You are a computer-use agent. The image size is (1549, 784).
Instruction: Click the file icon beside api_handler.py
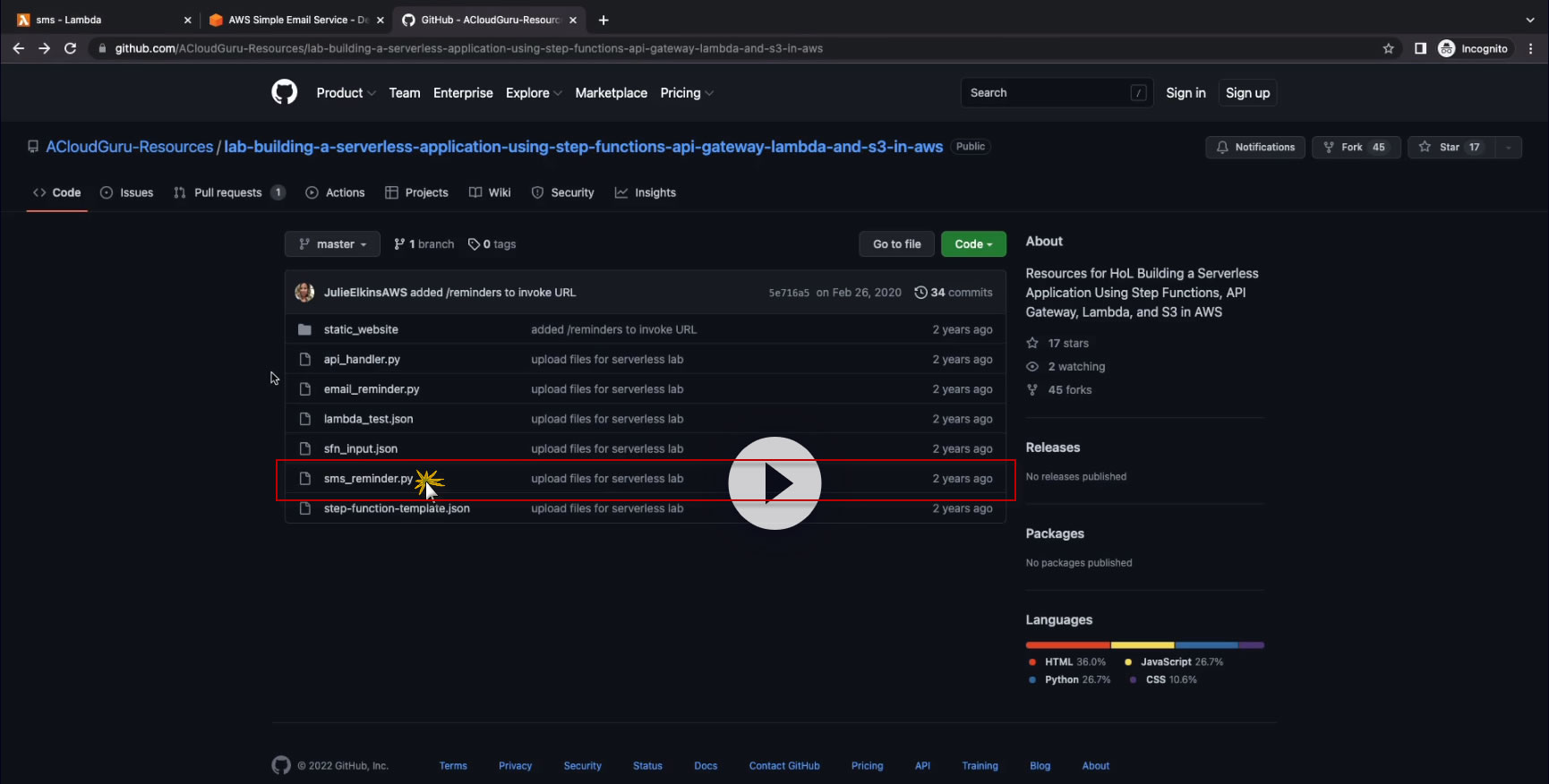pyautogui.click(x=304, y=359)
